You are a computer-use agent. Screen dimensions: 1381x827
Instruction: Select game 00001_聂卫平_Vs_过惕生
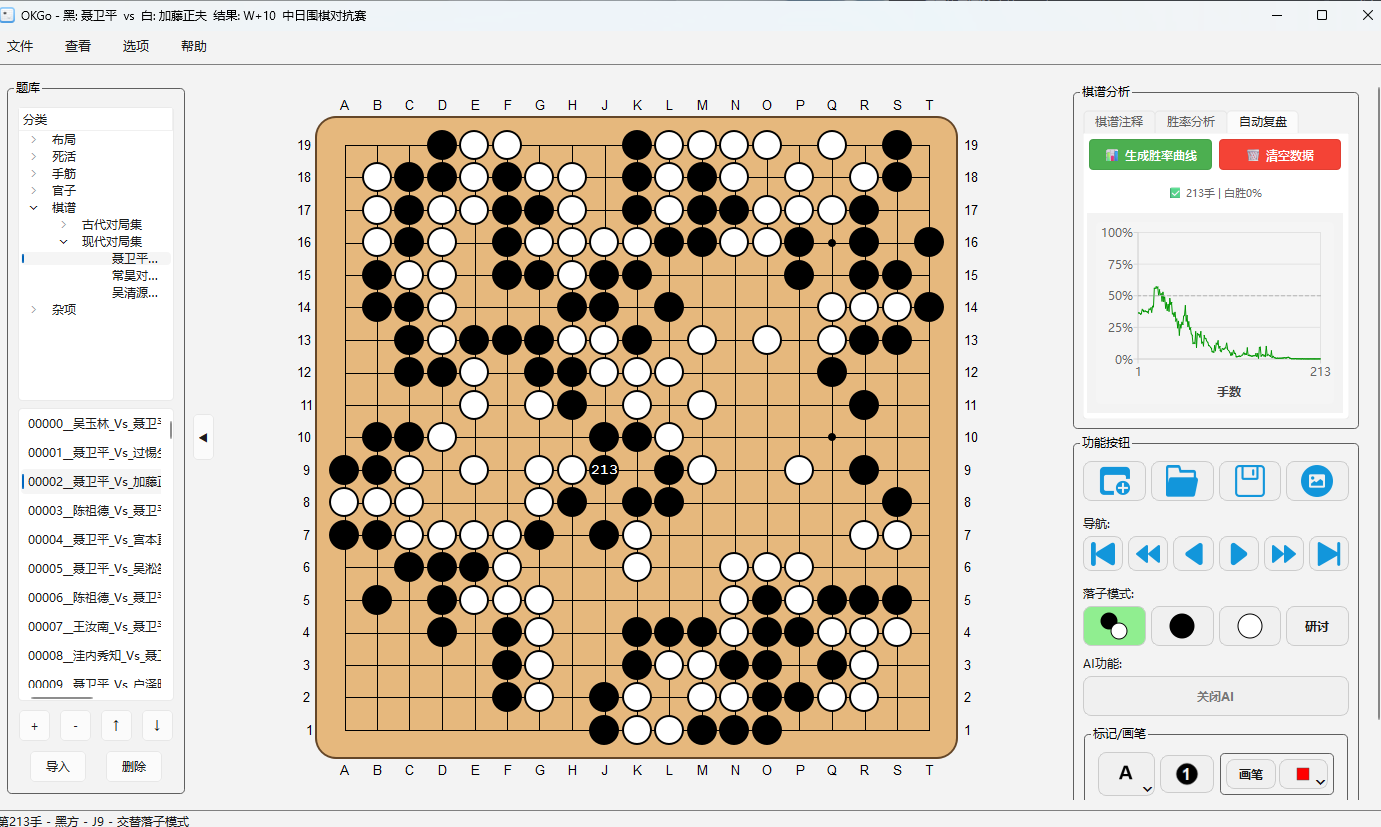click(95, 453)
